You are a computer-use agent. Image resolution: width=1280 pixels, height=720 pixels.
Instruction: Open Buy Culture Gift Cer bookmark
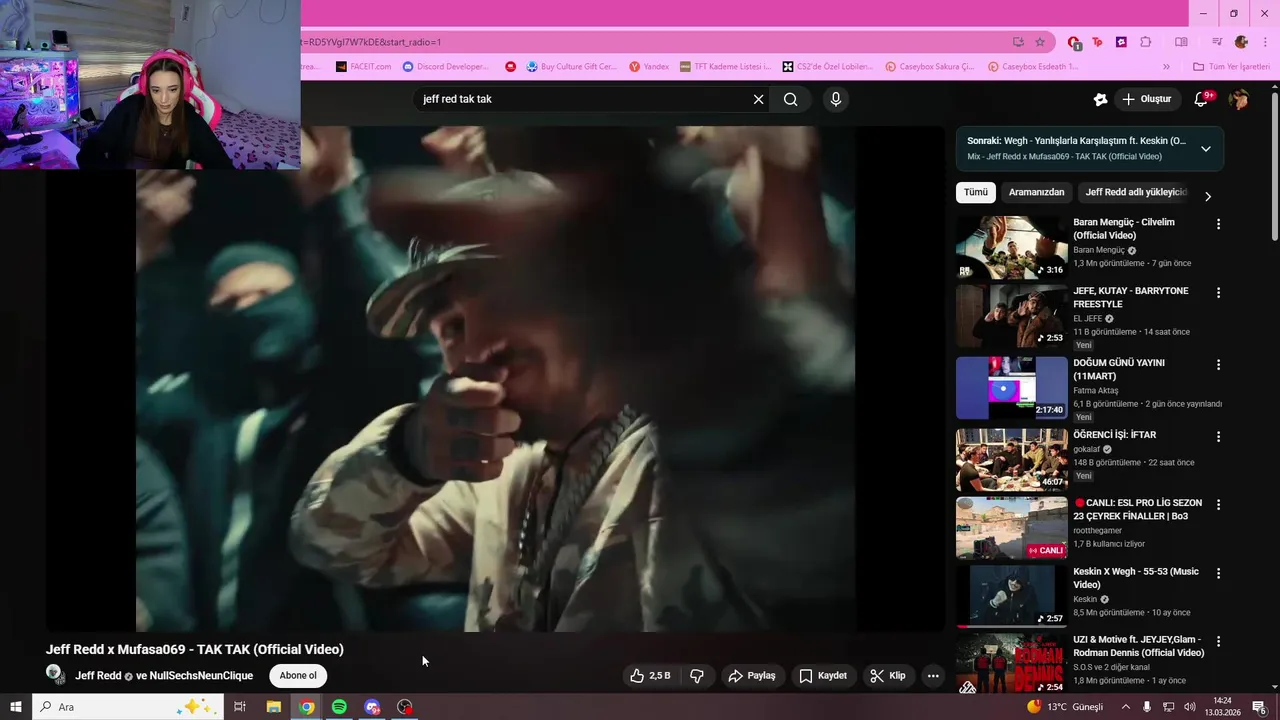pyautogui.click(x=572, y=67)
